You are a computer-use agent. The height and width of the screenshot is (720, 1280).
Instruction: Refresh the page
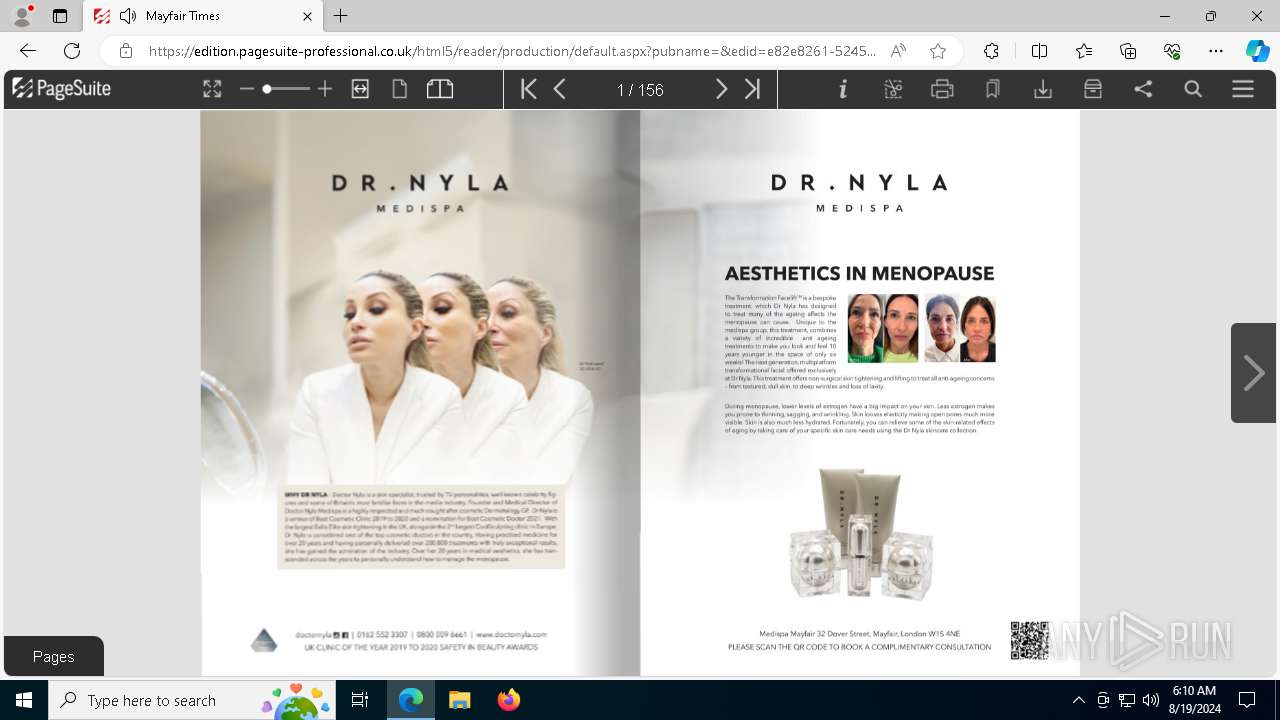click(72, 51)
